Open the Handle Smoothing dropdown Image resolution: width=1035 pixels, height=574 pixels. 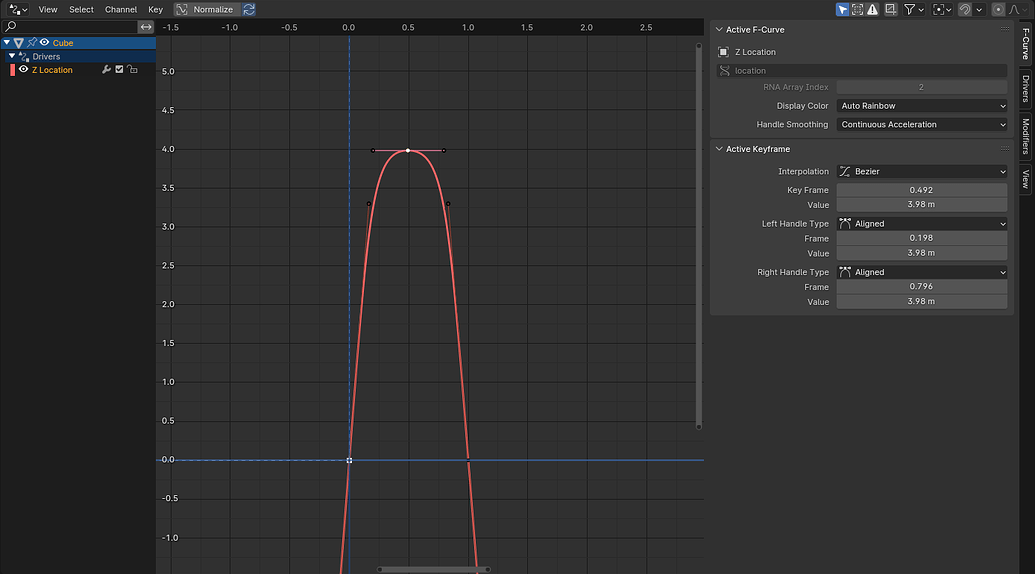coord(921,124)
